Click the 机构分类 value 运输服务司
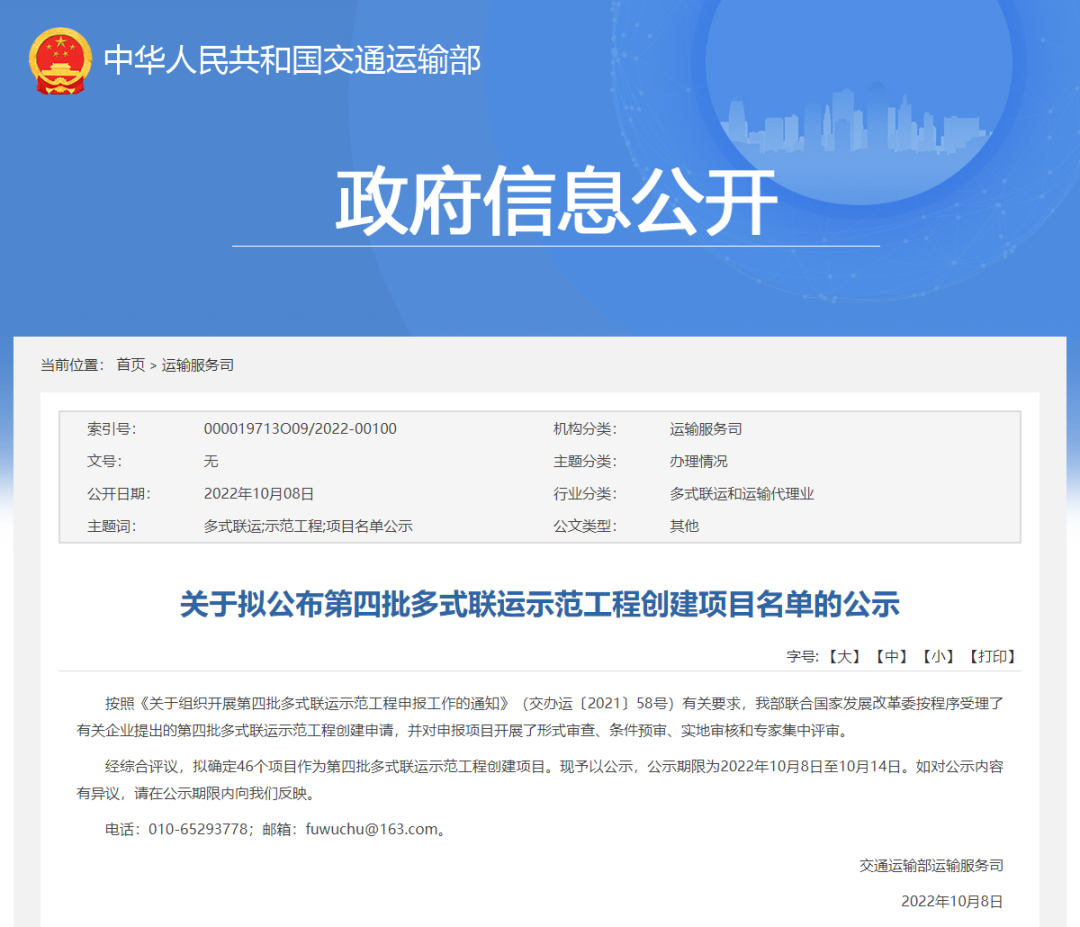Screen dimensions: 1080x927 pos(706,429)
